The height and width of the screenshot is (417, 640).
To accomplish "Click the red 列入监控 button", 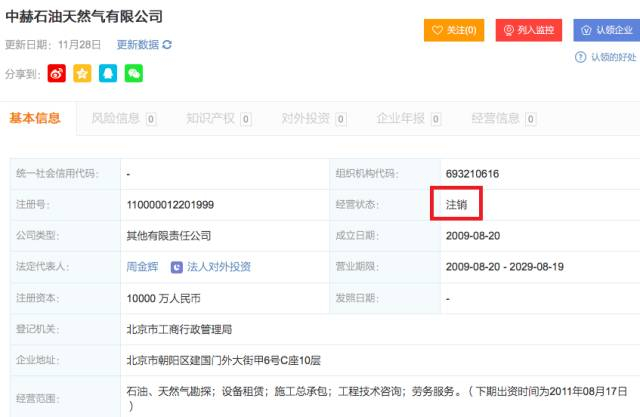I will coord(529,30).
